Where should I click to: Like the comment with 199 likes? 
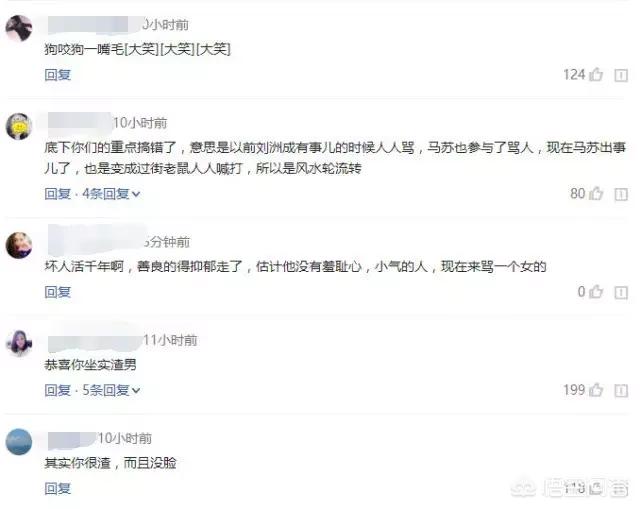coord(596,390)
